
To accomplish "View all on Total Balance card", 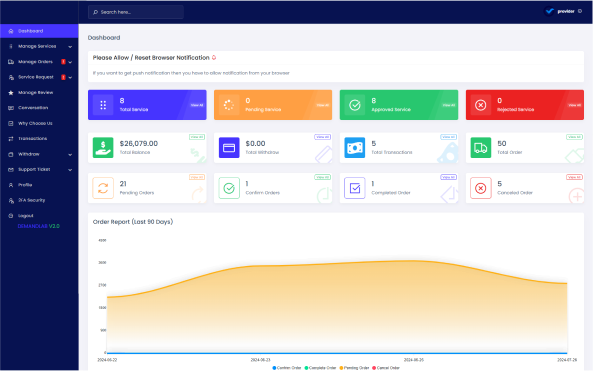I will click(x=197, y=137).
